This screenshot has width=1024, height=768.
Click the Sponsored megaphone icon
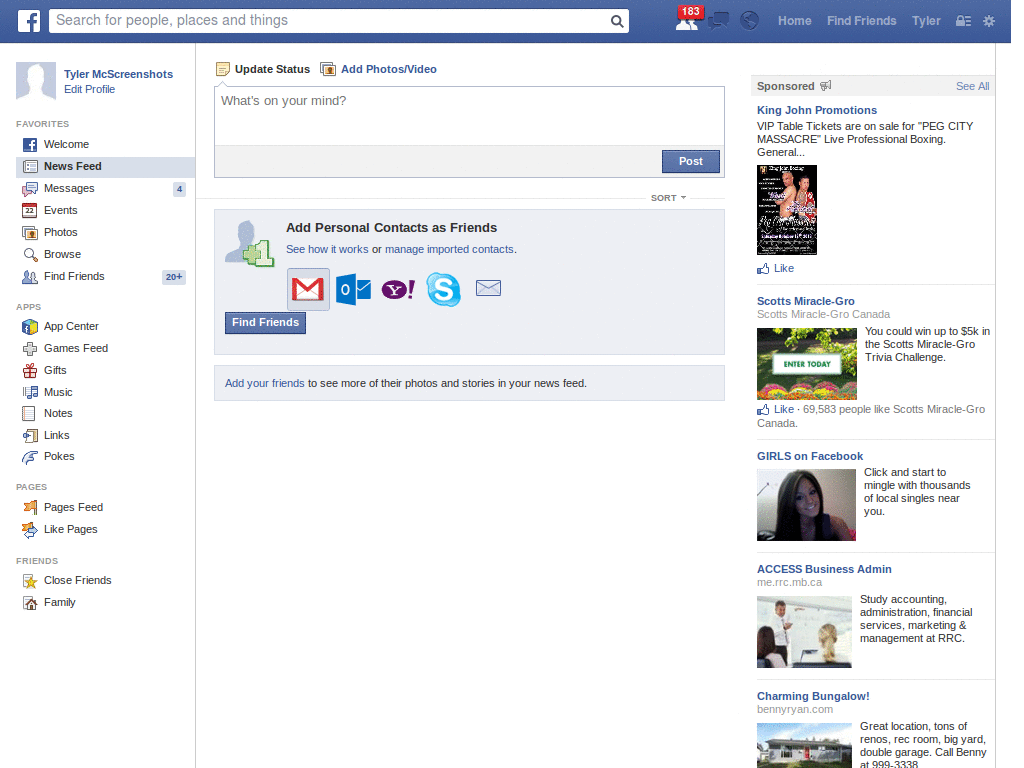coord(825,86)
